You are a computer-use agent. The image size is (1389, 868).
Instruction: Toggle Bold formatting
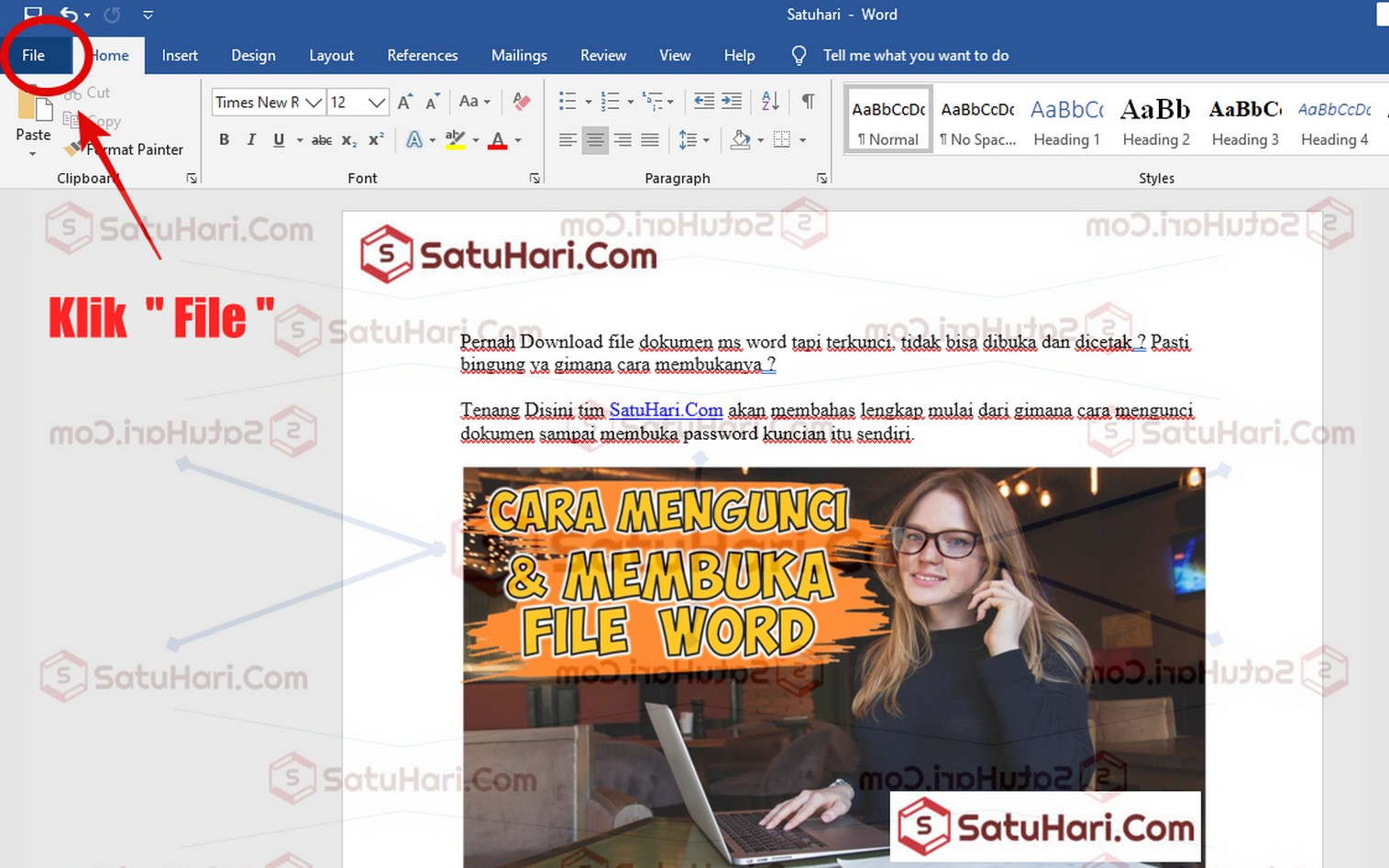[x=224, y=139]
